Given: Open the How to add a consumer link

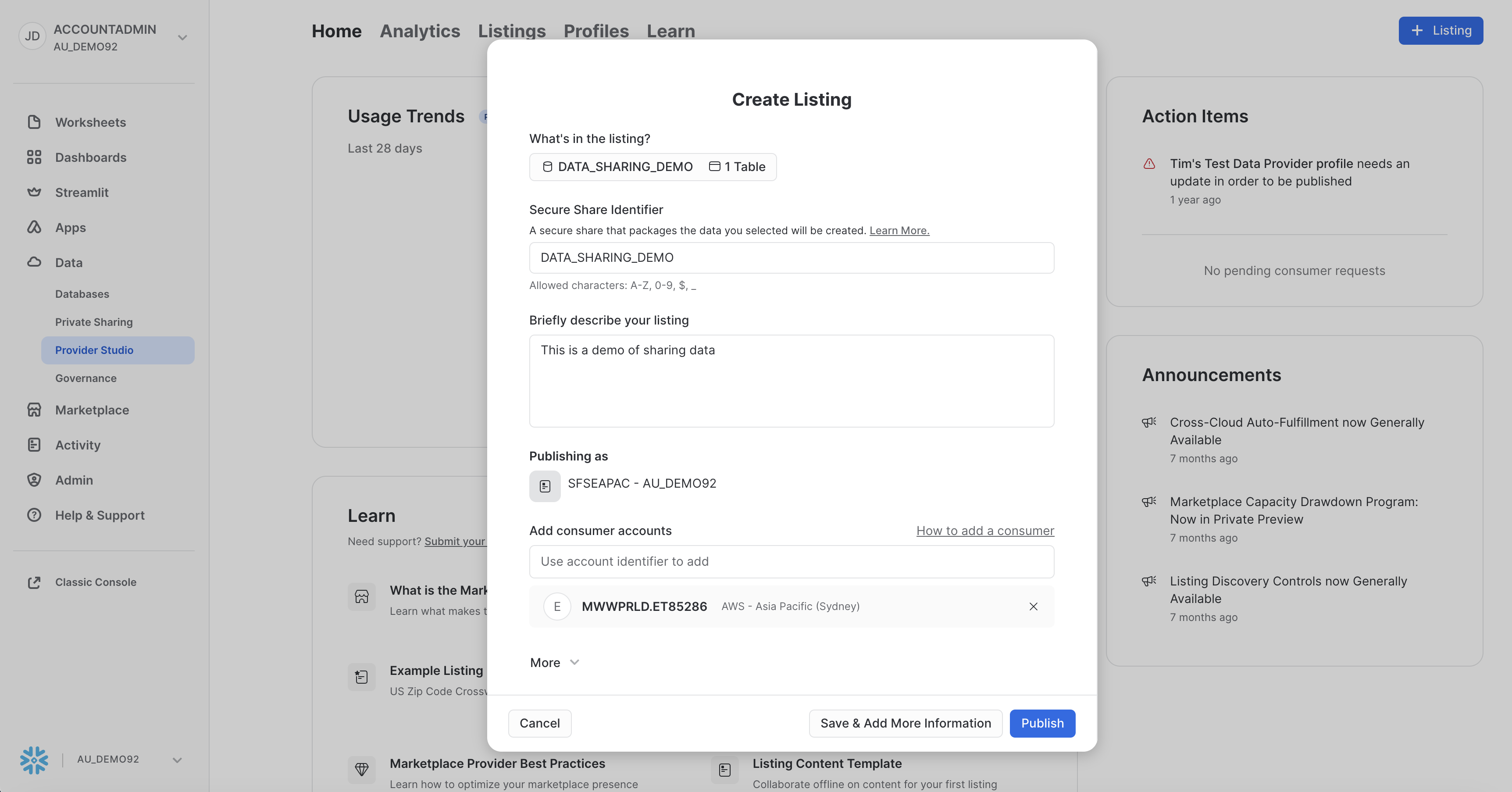Looking at the screenshot, I should [x=985, y=531].
